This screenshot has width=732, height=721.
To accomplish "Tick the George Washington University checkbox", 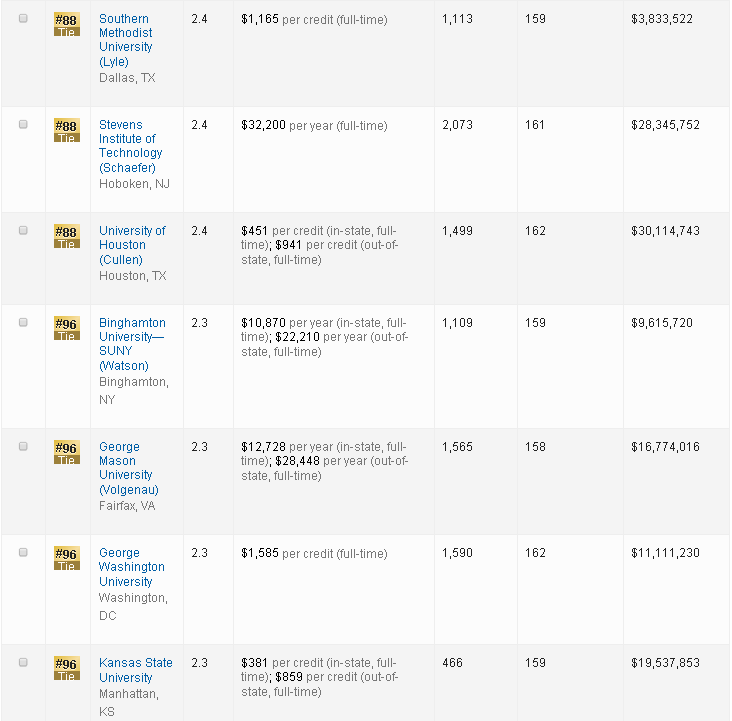I will (x=24, y=553).
